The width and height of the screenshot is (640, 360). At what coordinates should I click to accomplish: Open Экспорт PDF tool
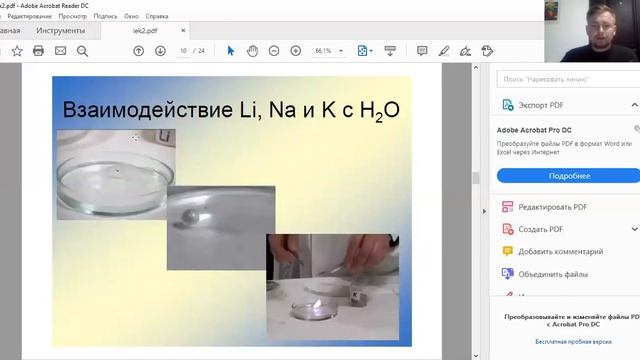pos(541,105)
